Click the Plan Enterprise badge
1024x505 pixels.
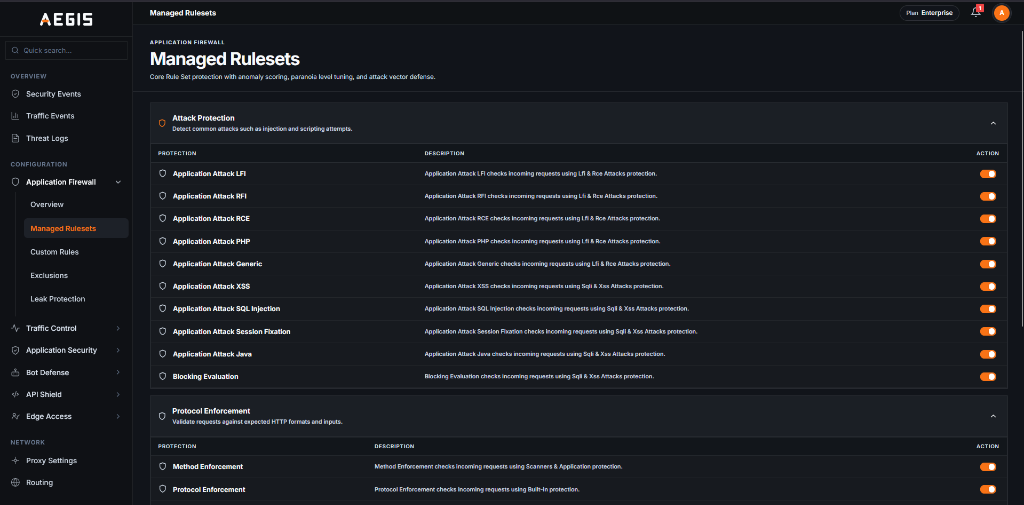[929, 12]
